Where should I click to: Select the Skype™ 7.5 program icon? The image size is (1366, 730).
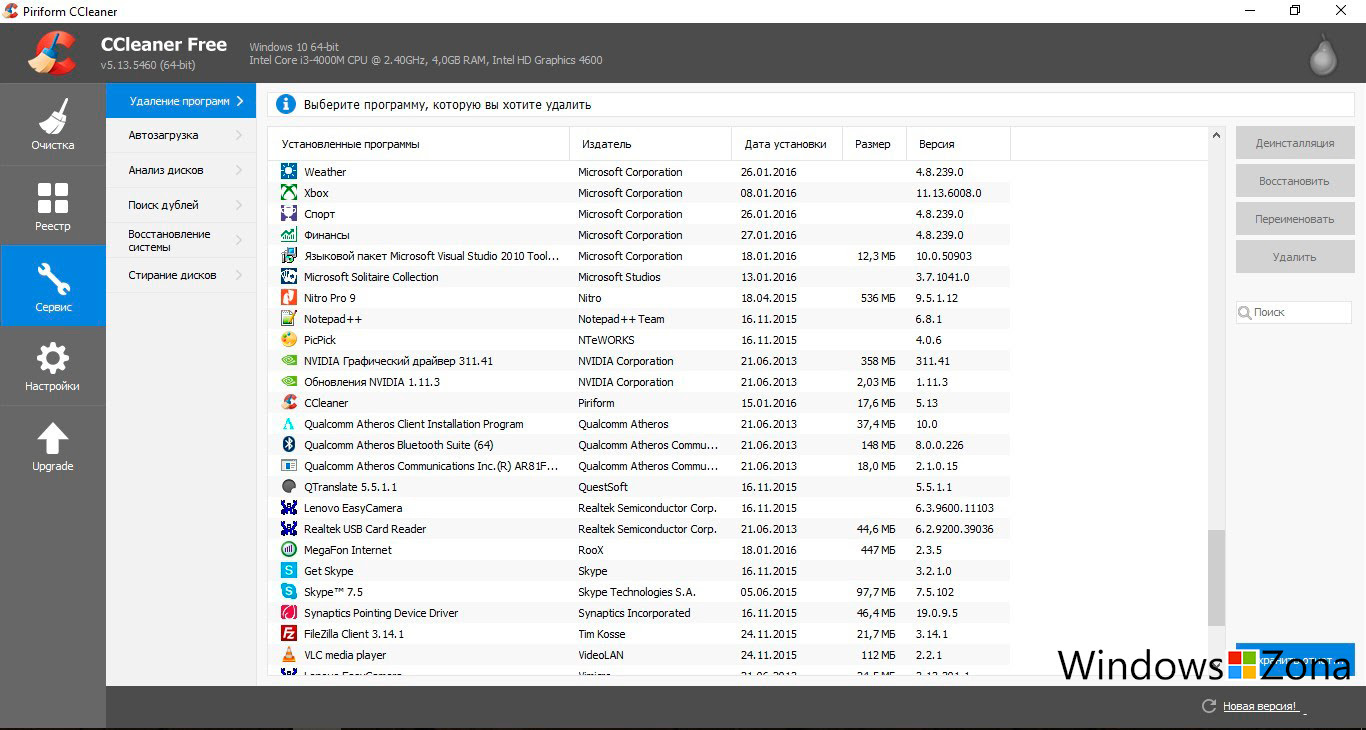tap(289, 591)
